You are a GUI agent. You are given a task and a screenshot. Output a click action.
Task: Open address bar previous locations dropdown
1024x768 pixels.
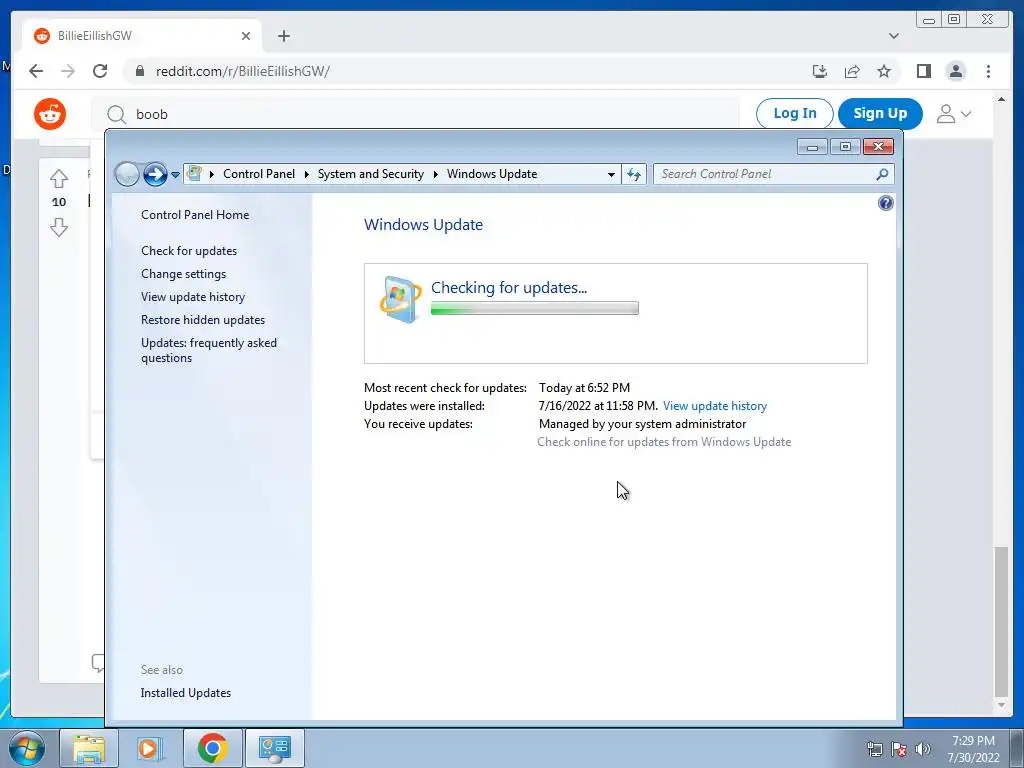(611, 174)
